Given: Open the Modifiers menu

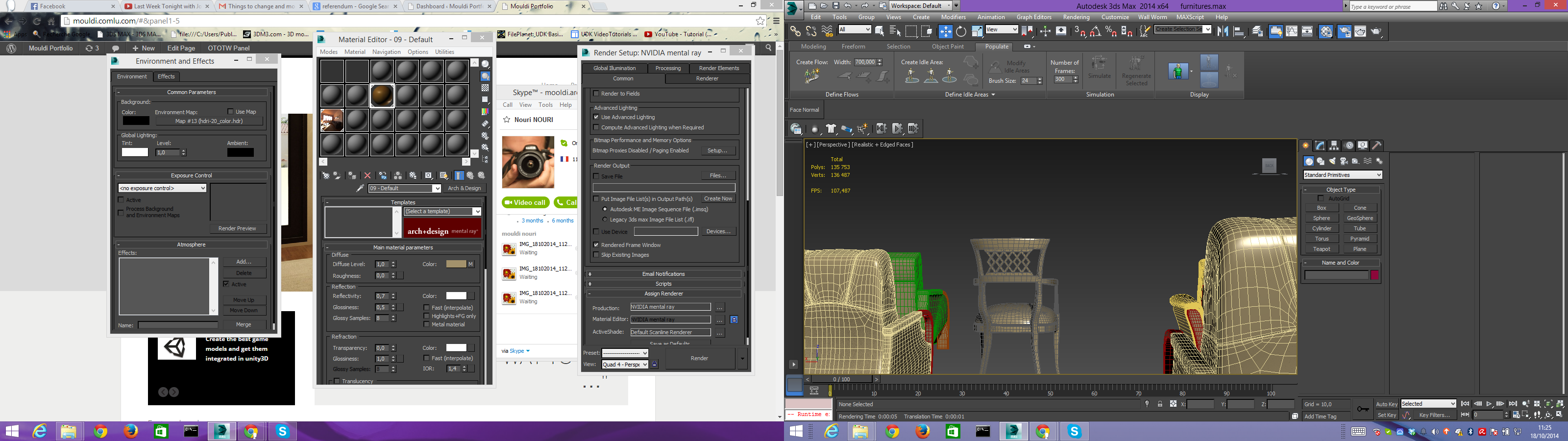Looking at the screenshot, I should (953, 17).
